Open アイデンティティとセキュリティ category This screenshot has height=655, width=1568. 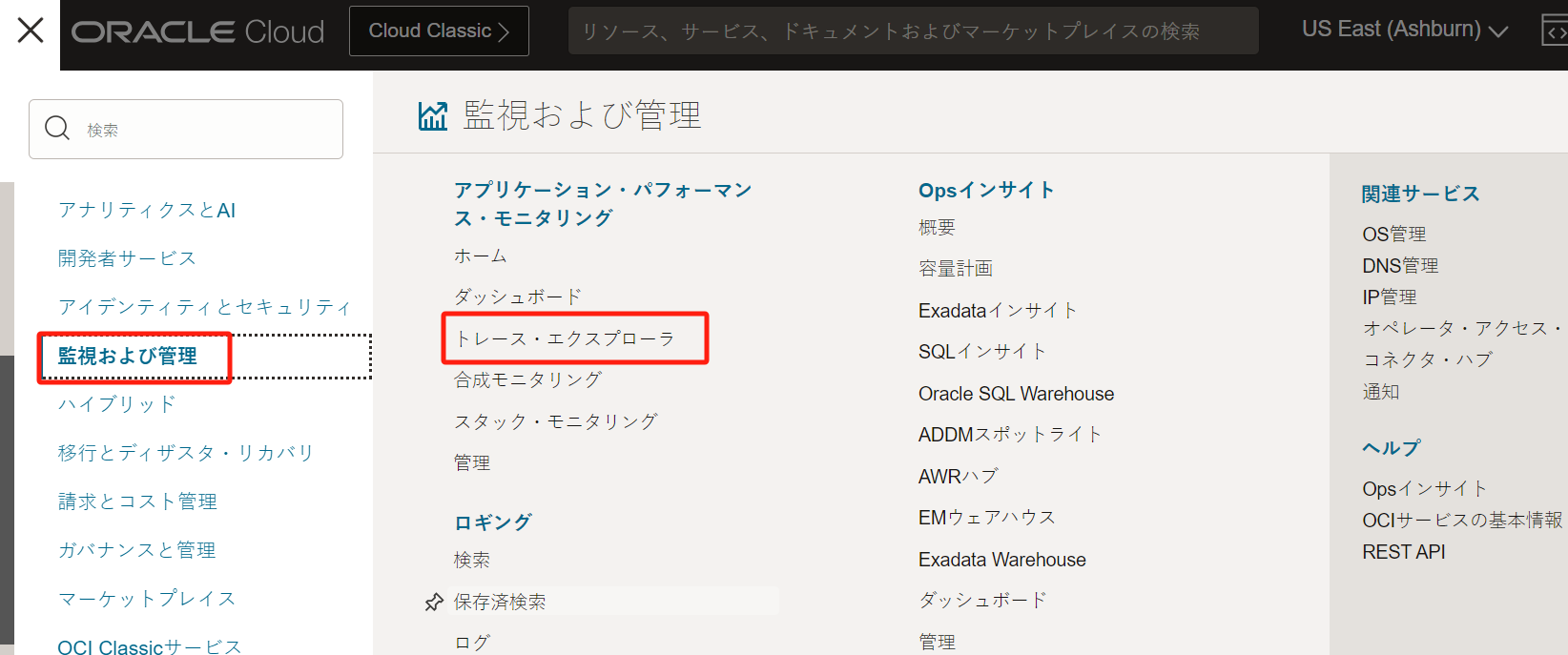[x=204, y=307]
